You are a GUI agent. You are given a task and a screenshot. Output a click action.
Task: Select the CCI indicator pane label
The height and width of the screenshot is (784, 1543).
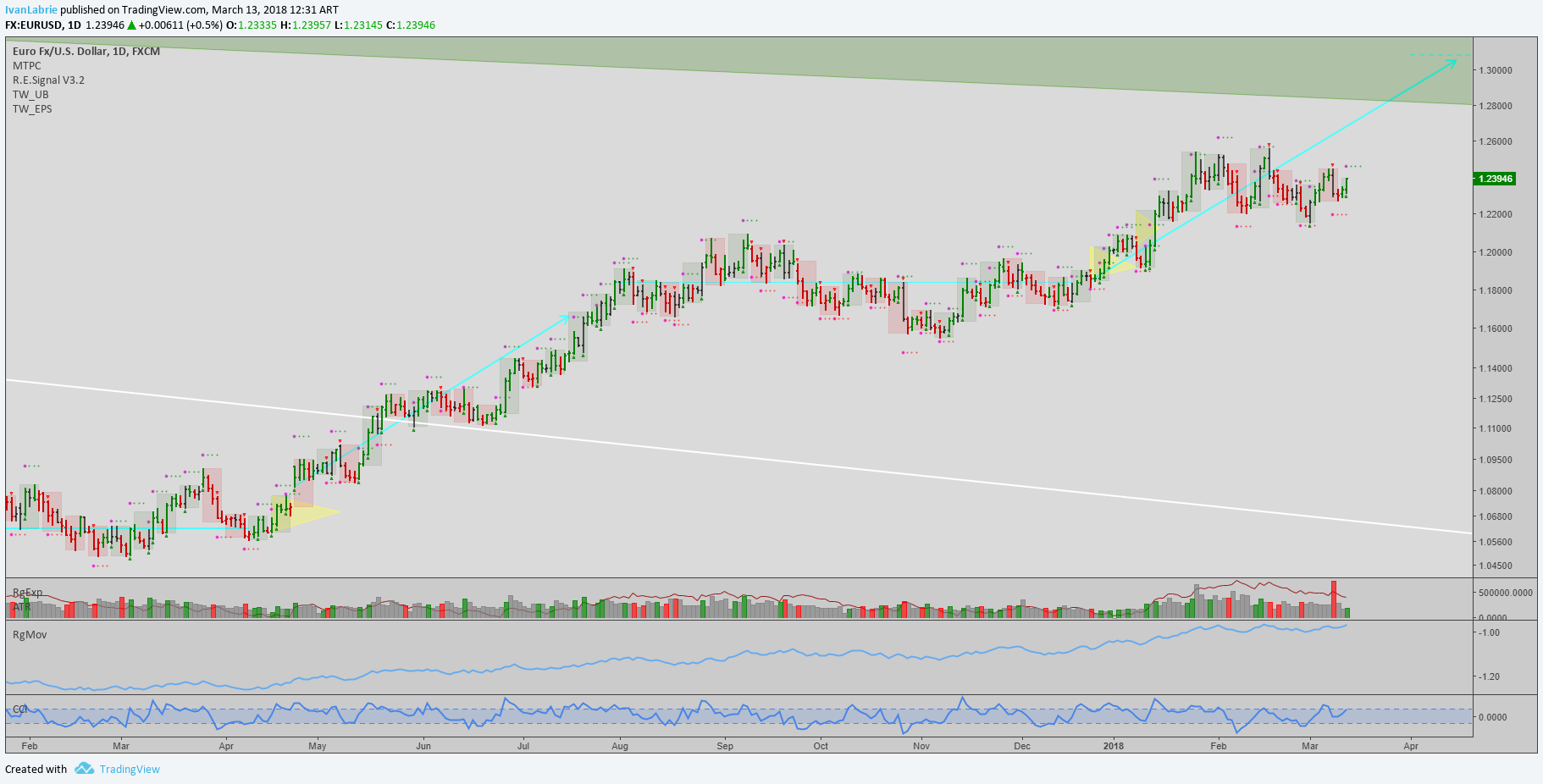(x=20, y=709)
